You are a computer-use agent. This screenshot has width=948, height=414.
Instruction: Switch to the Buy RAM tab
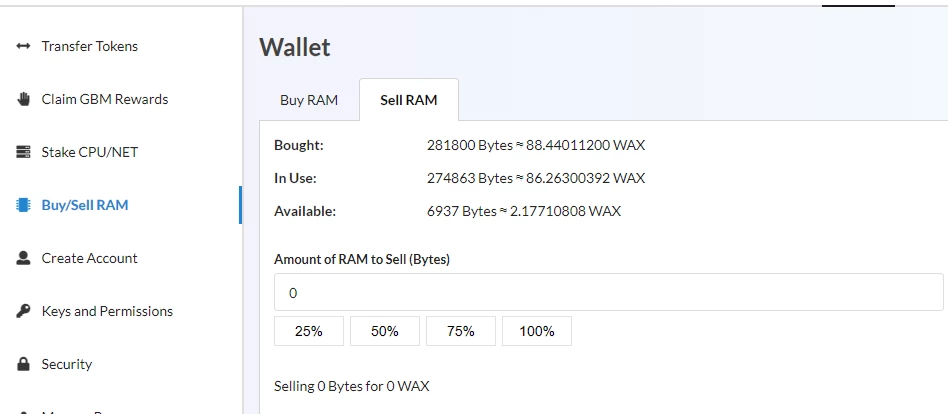click(x=309, y=100)
